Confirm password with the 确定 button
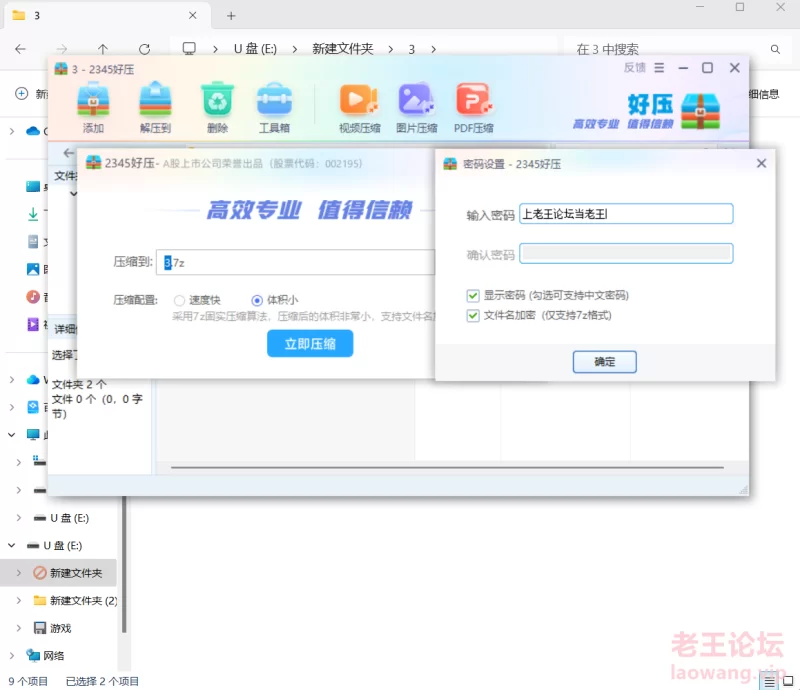 [605, 362]
